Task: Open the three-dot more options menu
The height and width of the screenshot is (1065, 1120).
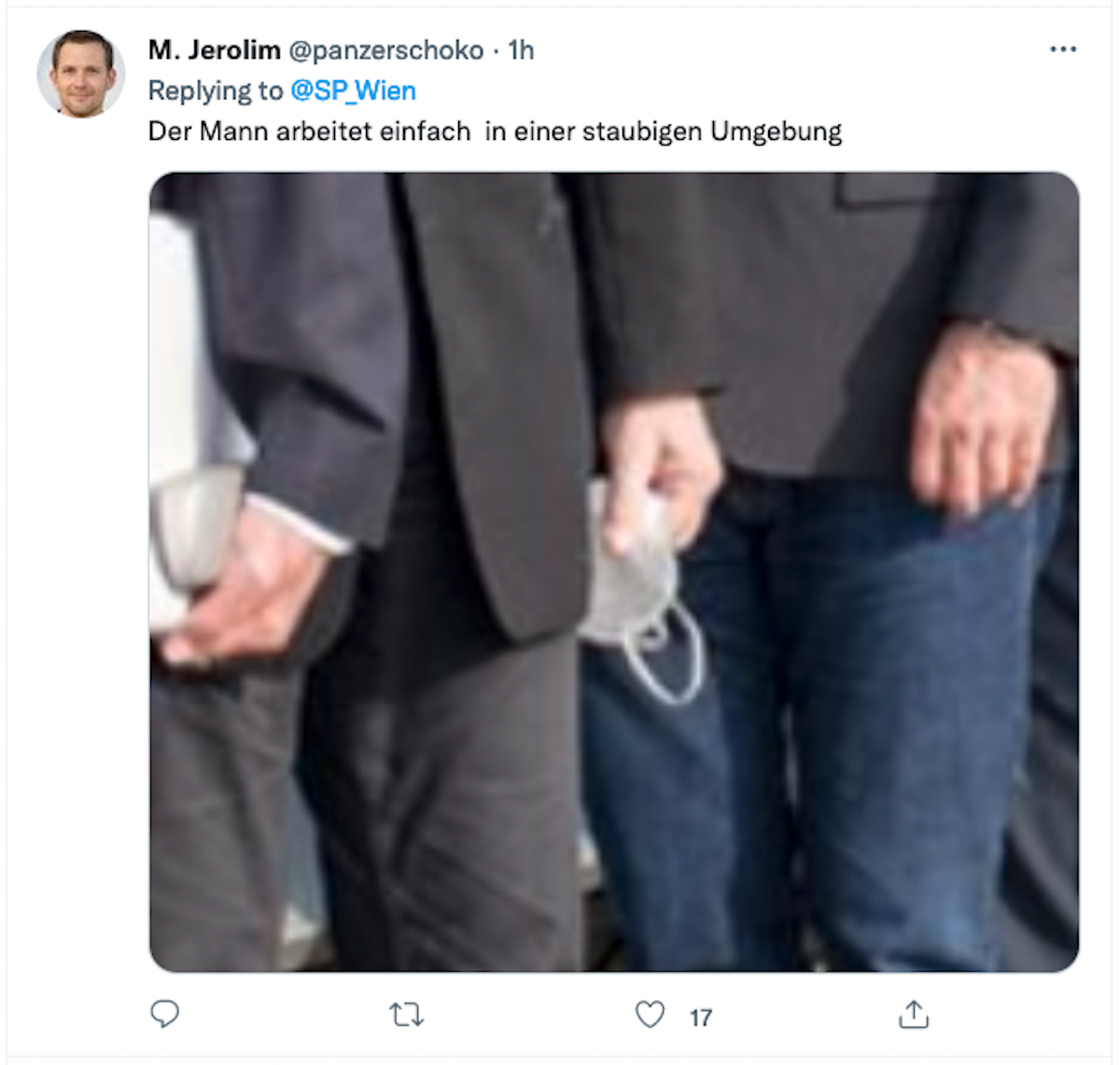Action: click(x=1063, y=49)
